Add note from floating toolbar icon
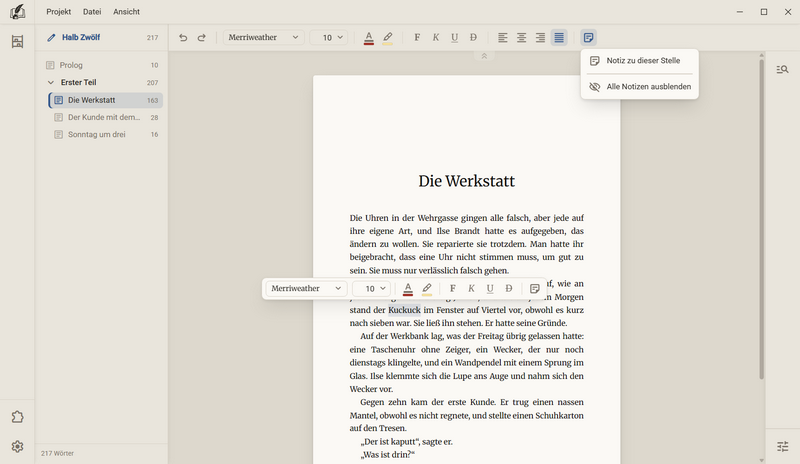The height and width of the screenshot is (464, 800). (x=534, y=288)
